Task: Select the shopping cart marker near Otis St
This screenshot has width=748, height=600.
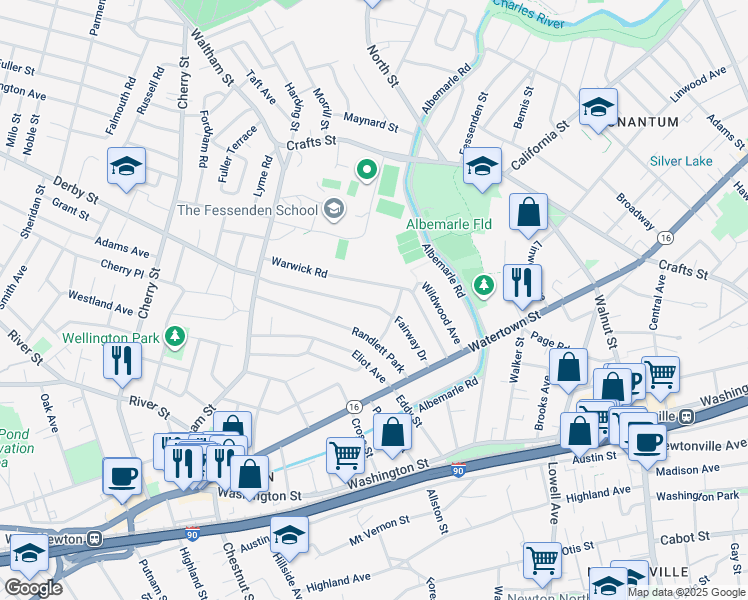Action: click(x=542, y=561)
